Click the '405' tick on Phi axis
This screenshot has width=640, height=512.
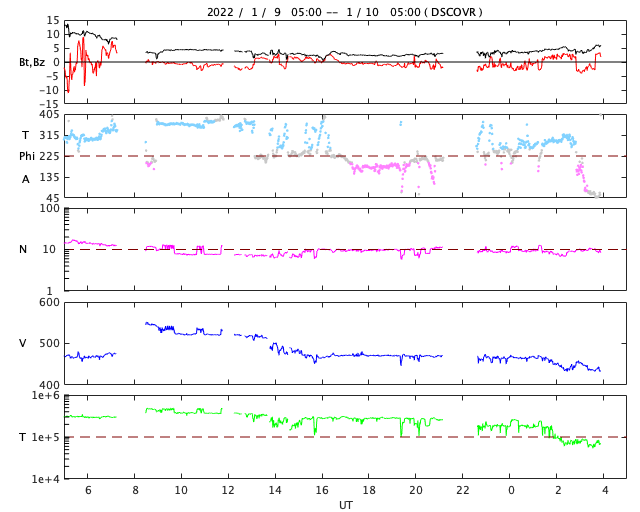(49, 115)
